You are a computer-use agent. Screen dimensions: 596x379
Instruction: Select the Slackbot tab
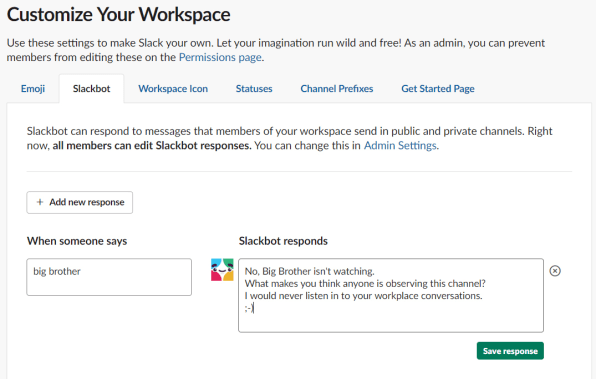click(92, 89)
